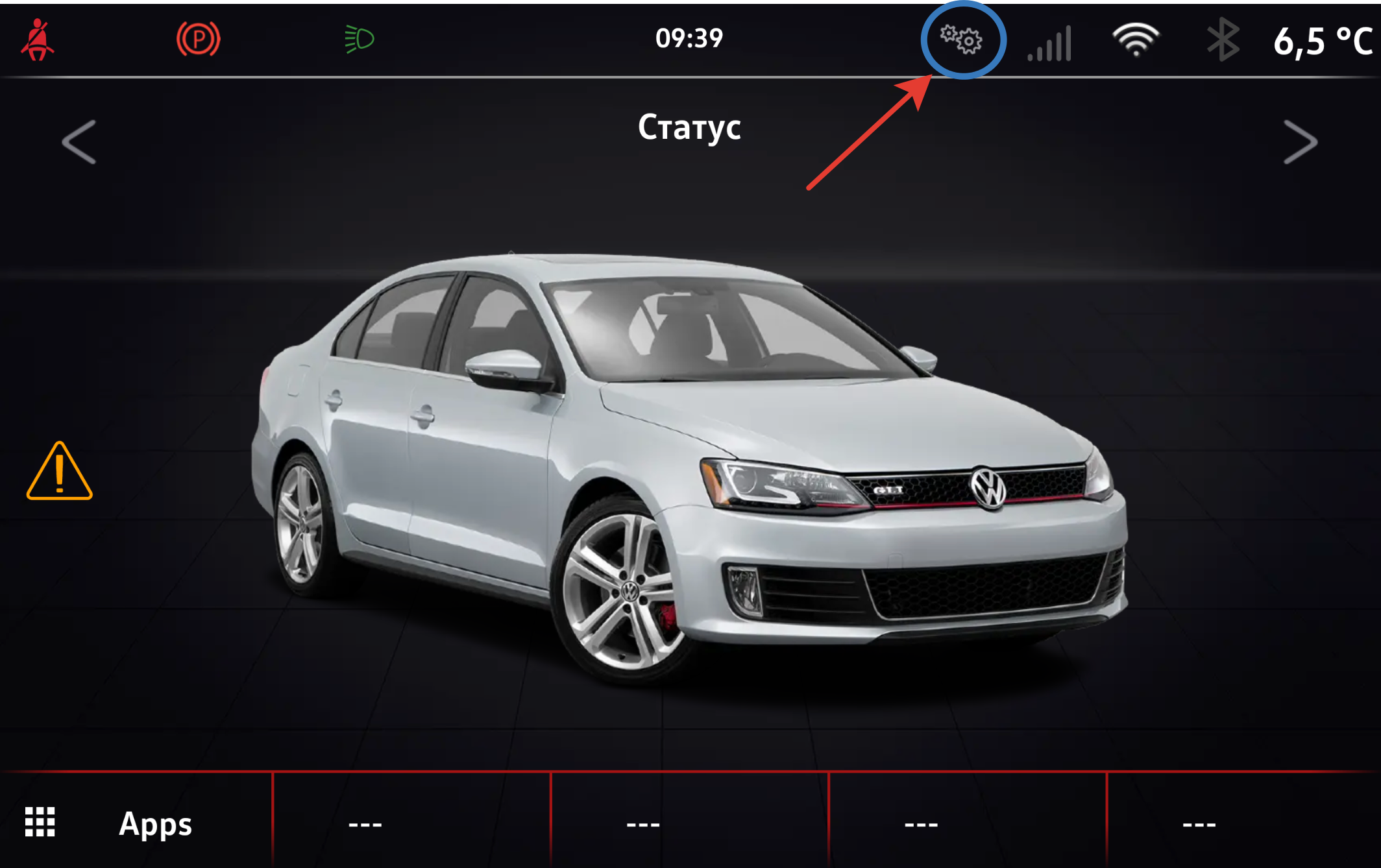Tap the red parking brake indicator
Screen dimensions: 1381x868
tap(199, 40)
